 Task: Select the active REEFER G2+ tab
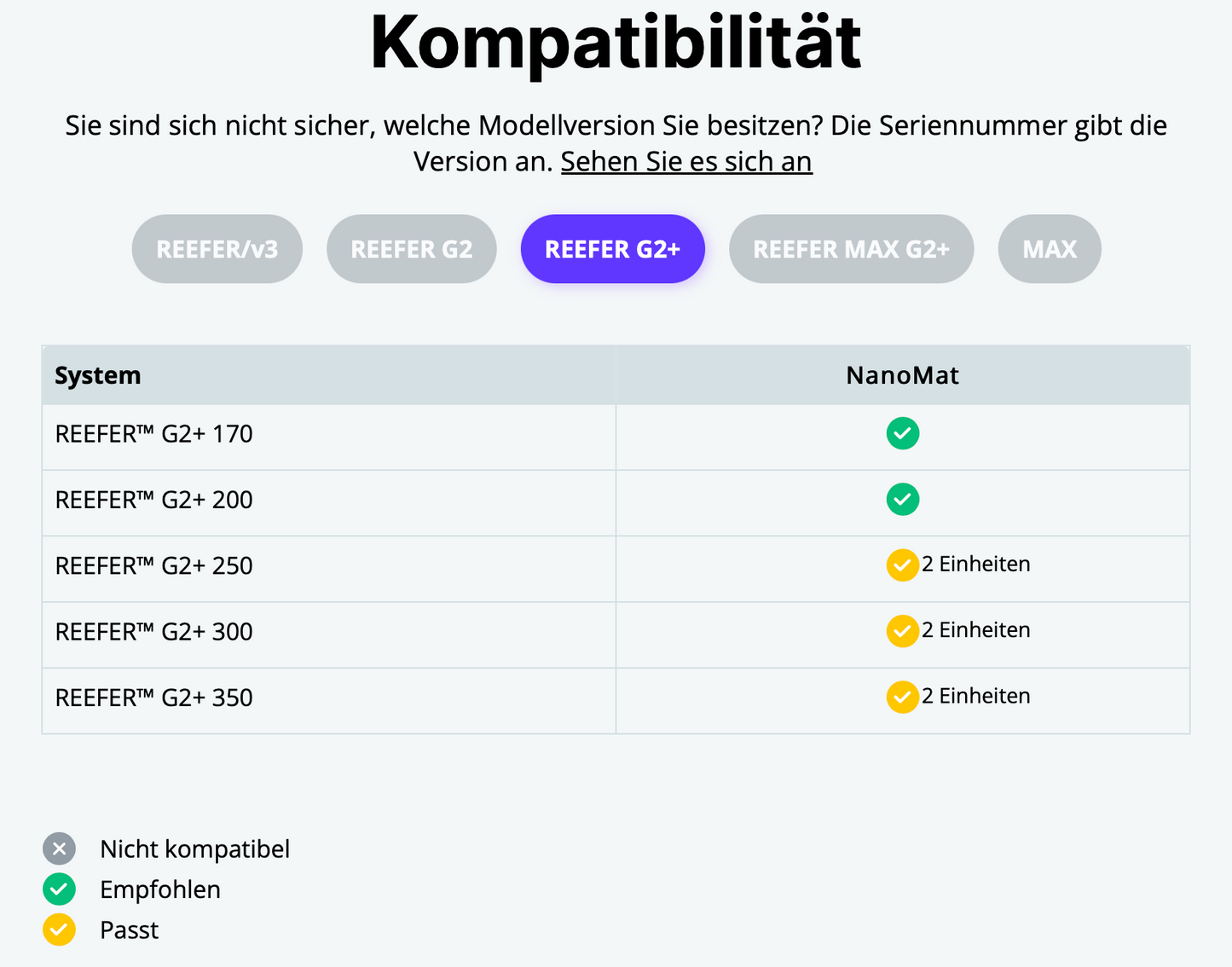click(x=612, y=249)
